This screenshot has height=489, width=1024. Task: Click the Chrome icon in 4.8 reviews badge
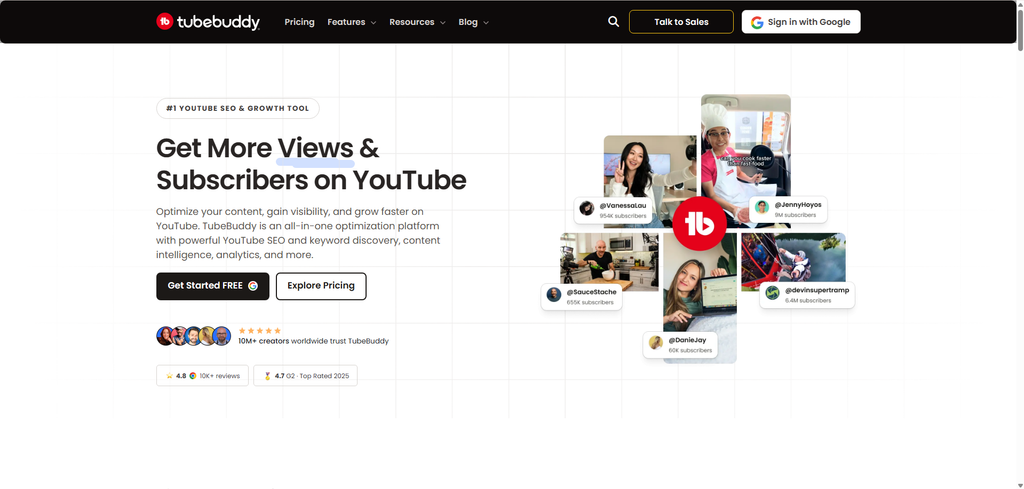click(193, 376)
